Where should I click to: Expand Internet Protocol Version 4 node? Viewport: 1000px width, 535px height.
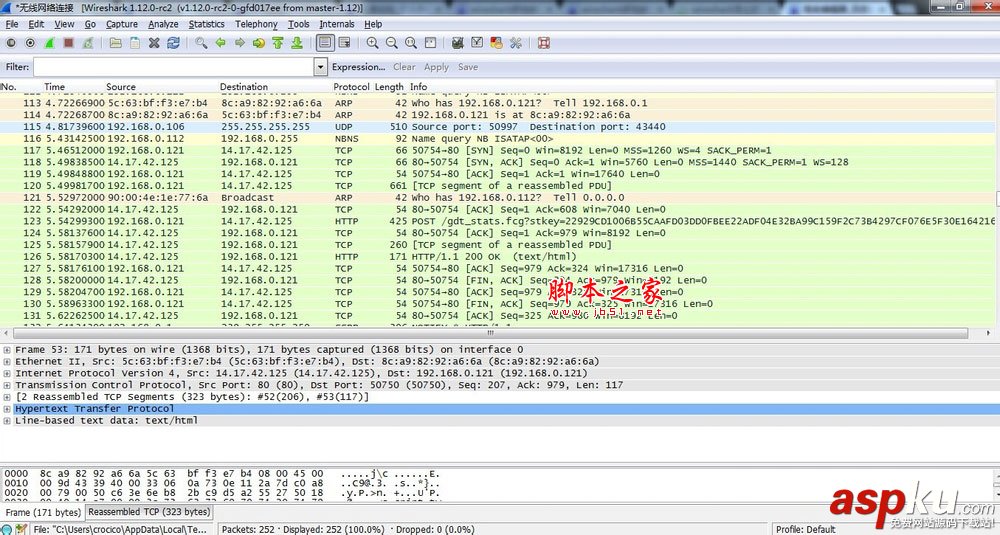point(7,373)
